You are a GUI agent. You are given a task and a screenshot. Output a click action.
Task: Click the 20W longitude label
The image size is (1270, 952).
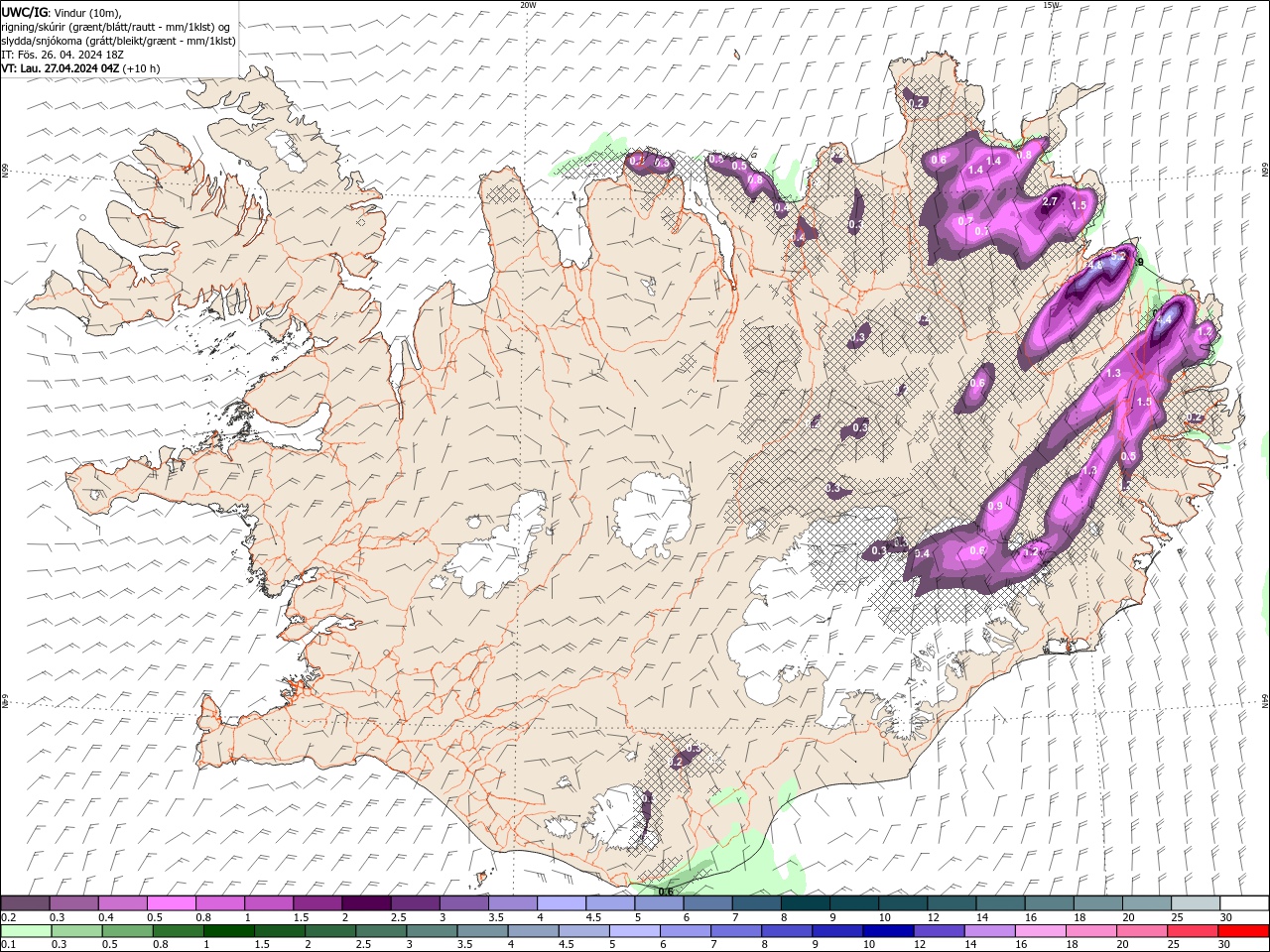tap(528, 4)
